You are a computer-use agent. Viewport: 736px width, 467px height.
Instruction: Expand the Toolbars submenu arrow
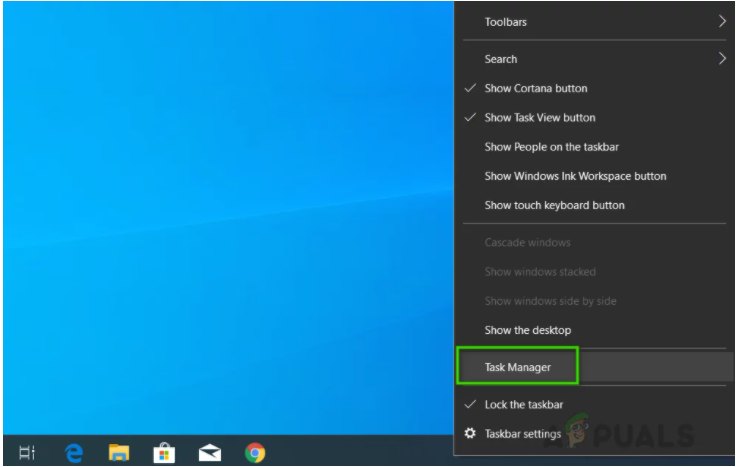tap(722, 21)
